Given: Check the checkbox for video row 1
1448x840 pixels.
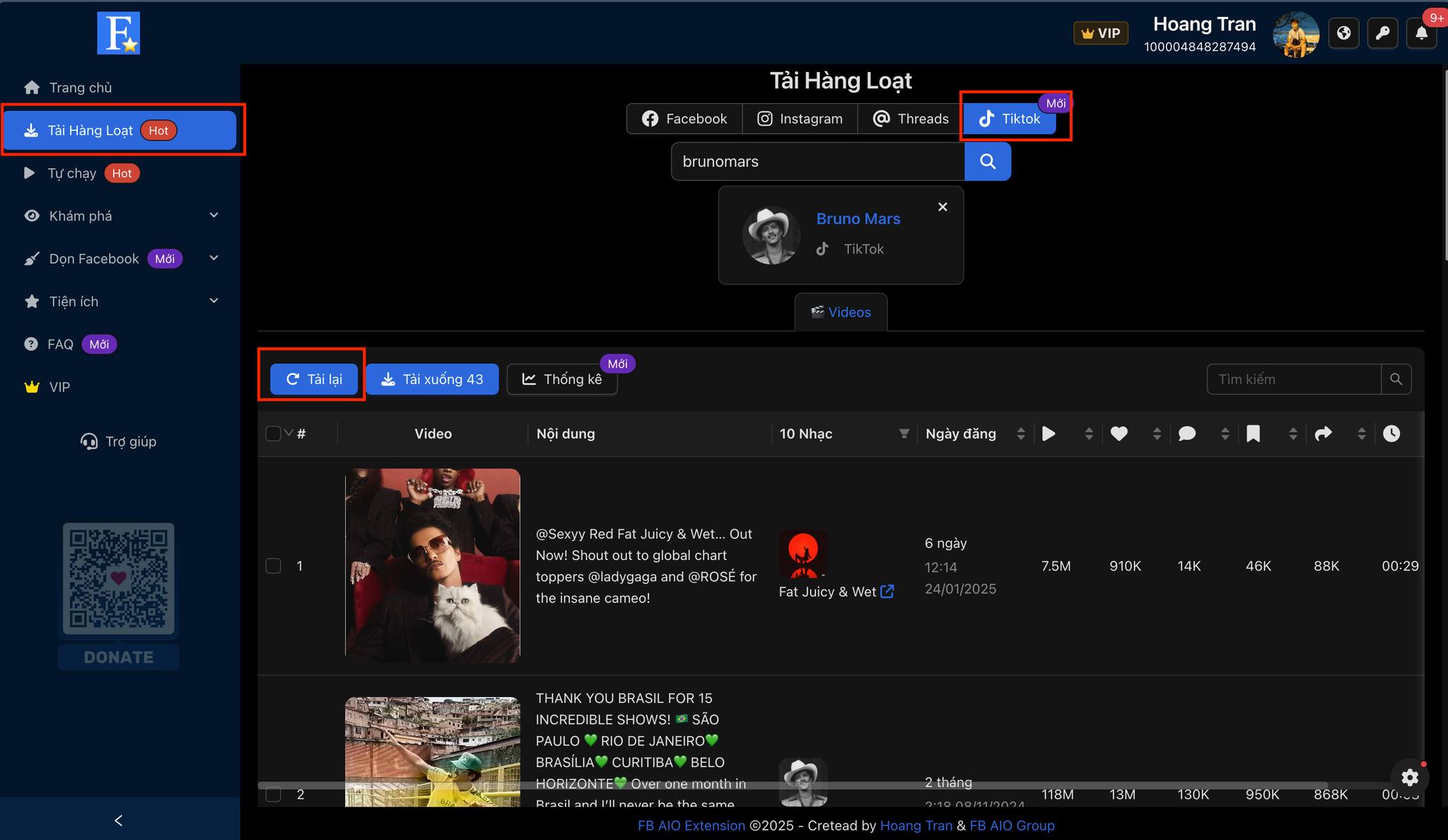Looking at the screenshot, I should click(x=273, y=566).
